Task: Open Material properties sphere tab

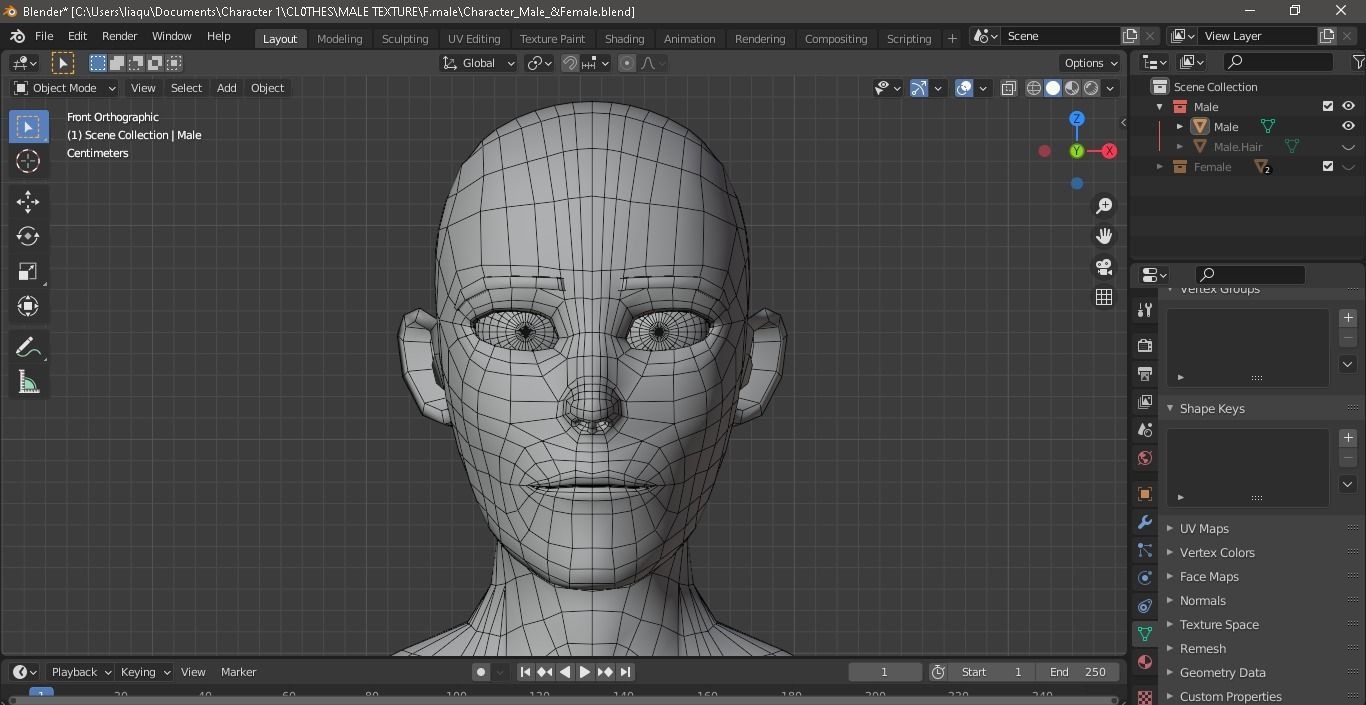Action: pos(1145,662)
